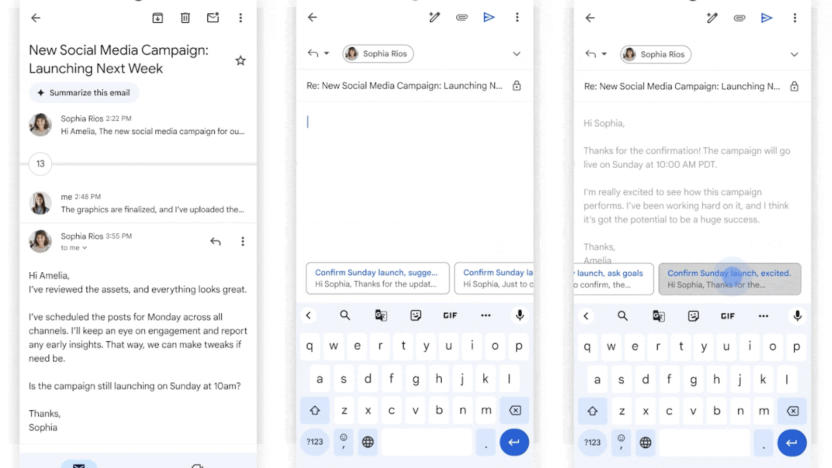The width and height of the screenshot is (832, 468).
Task: Open the reply type dropdown in the empty draft
Action: pyautogui.click(x=318, y=54)
